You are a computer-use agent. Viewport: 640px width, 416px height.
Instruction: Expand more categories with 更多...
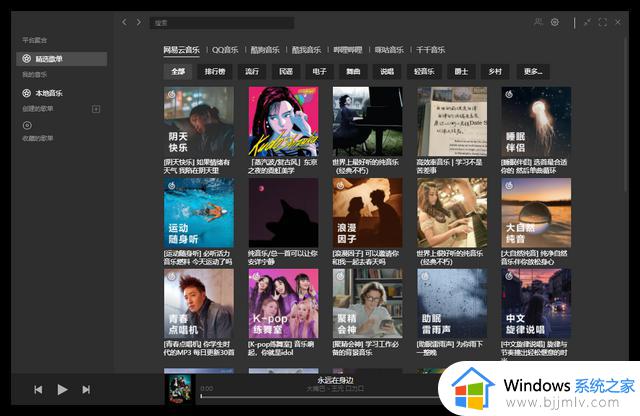point(533,71)
